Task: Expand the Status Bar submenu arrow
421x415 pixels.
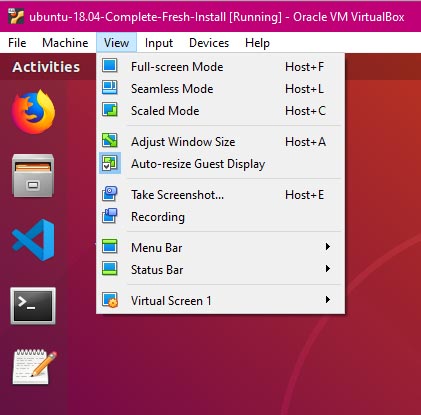Action: click(x=328, y=269)
